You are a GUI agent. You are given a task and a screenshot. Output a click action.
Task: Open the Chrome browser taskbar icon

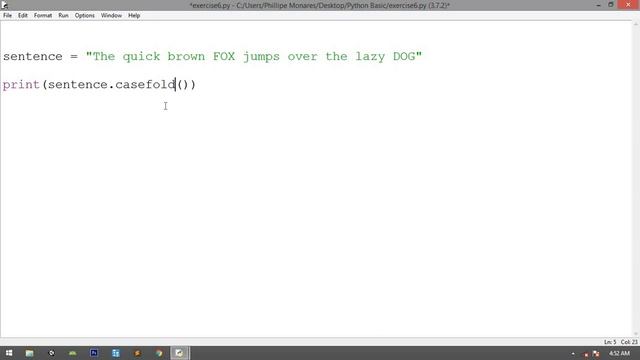(159, 353)
